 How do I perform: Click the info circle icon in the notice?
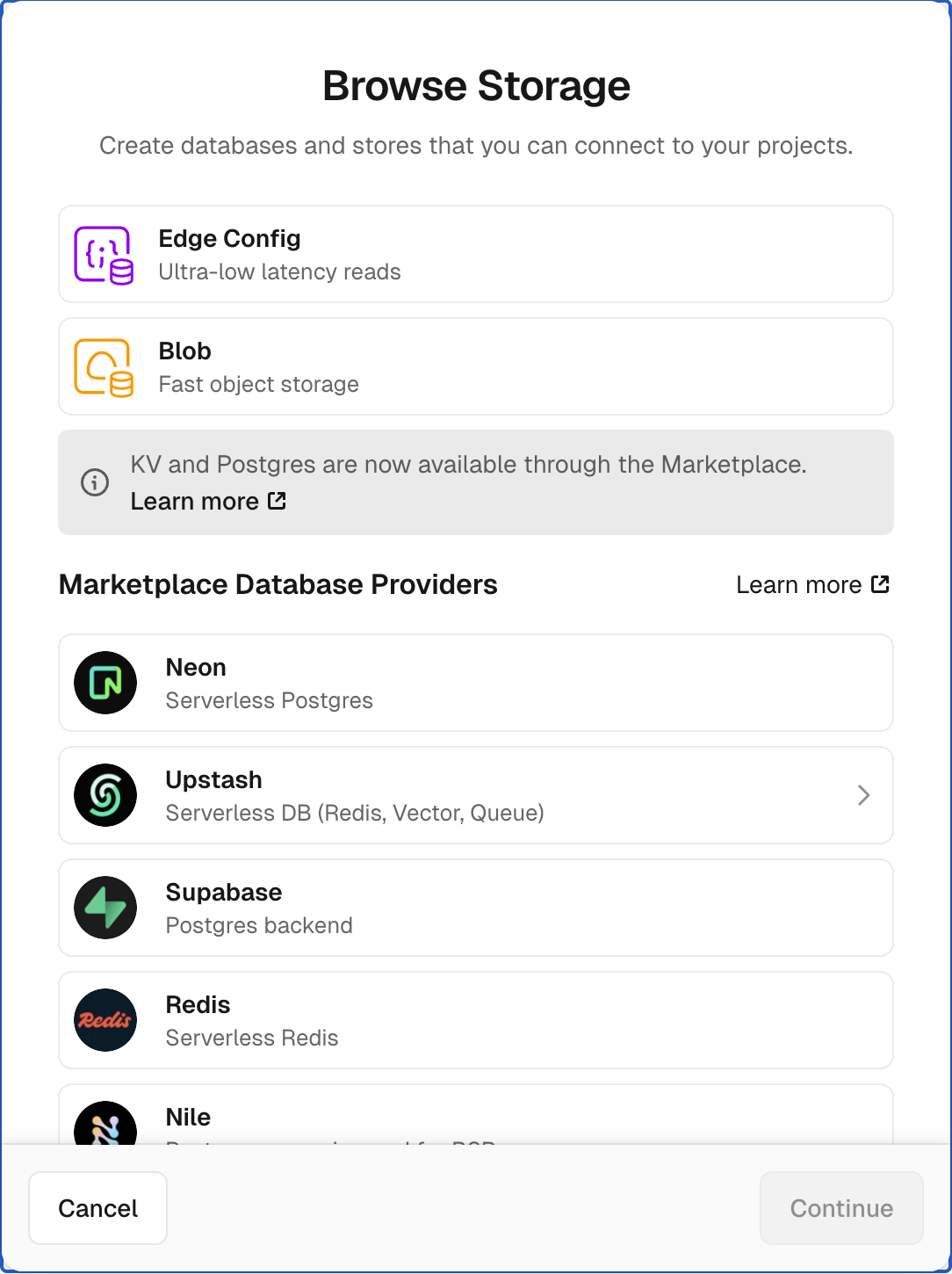pos(95,482)
